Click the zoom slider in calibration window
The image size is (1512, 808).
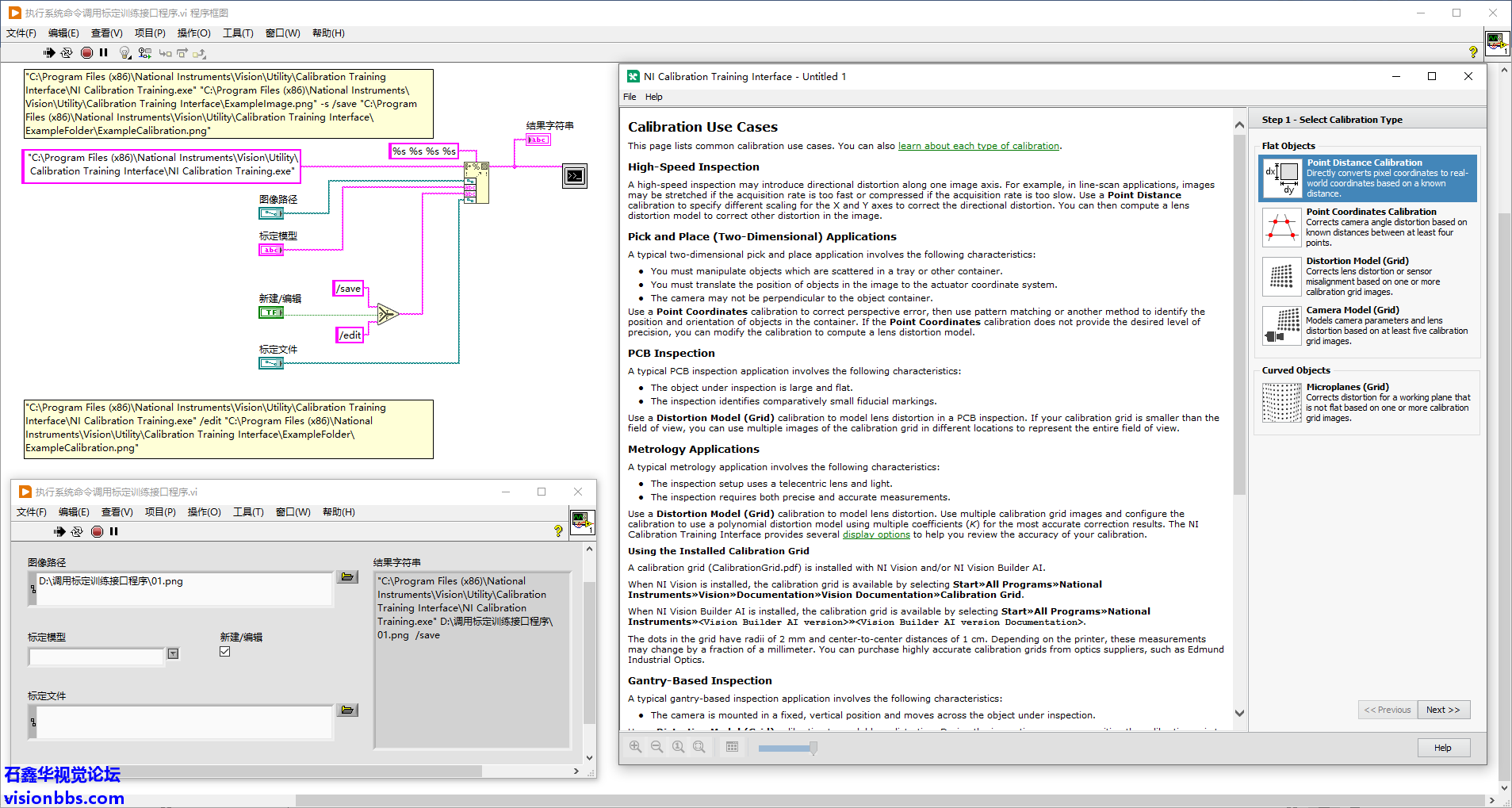coord(787,748)
